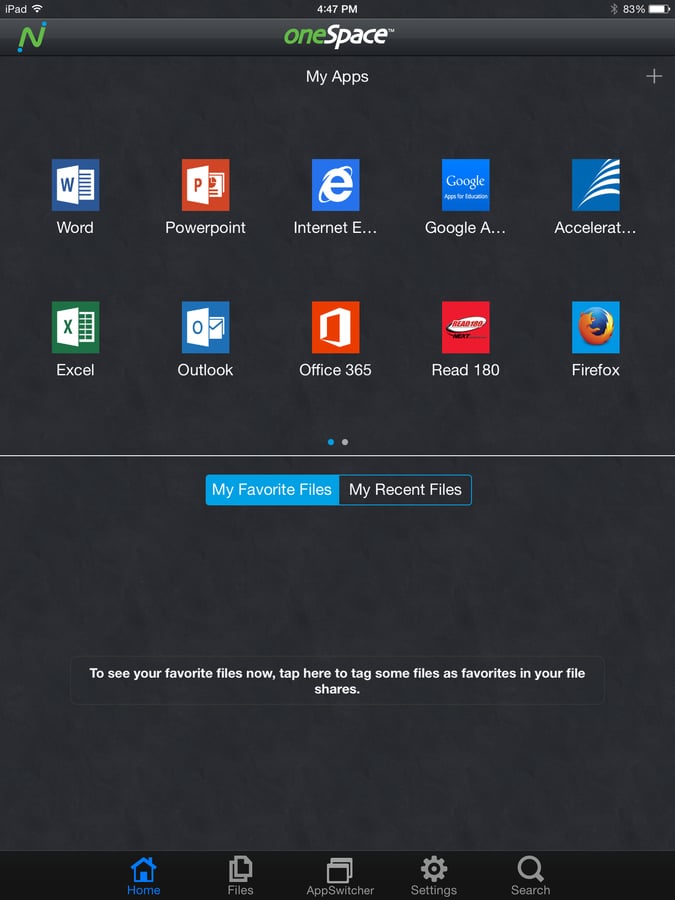Screen dimensions: 675x900
Task: Go to the Home tab
Action: click(143, 876)
